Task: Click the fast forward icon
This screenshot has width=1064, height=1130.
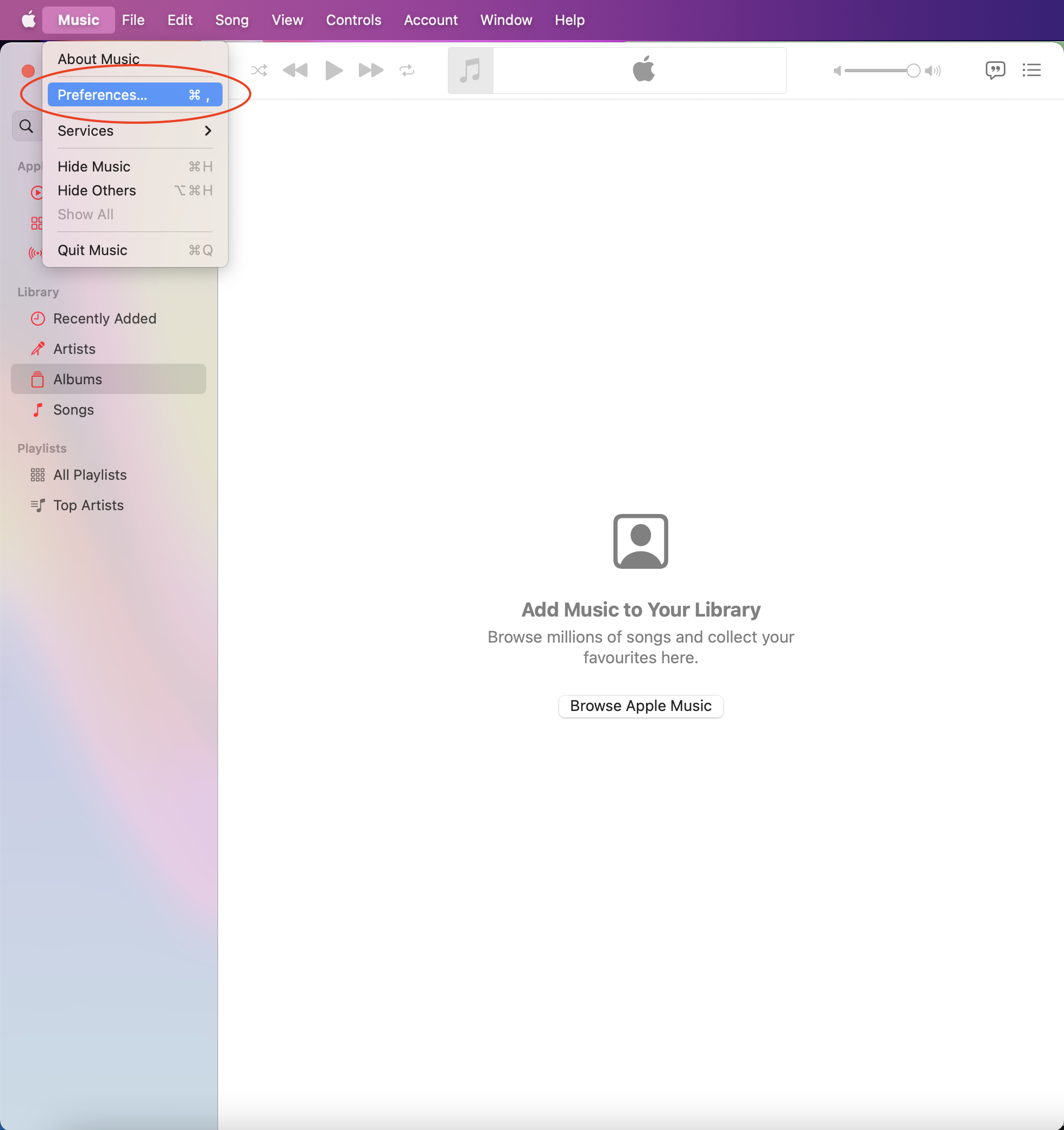Action: tap(370, 70)
